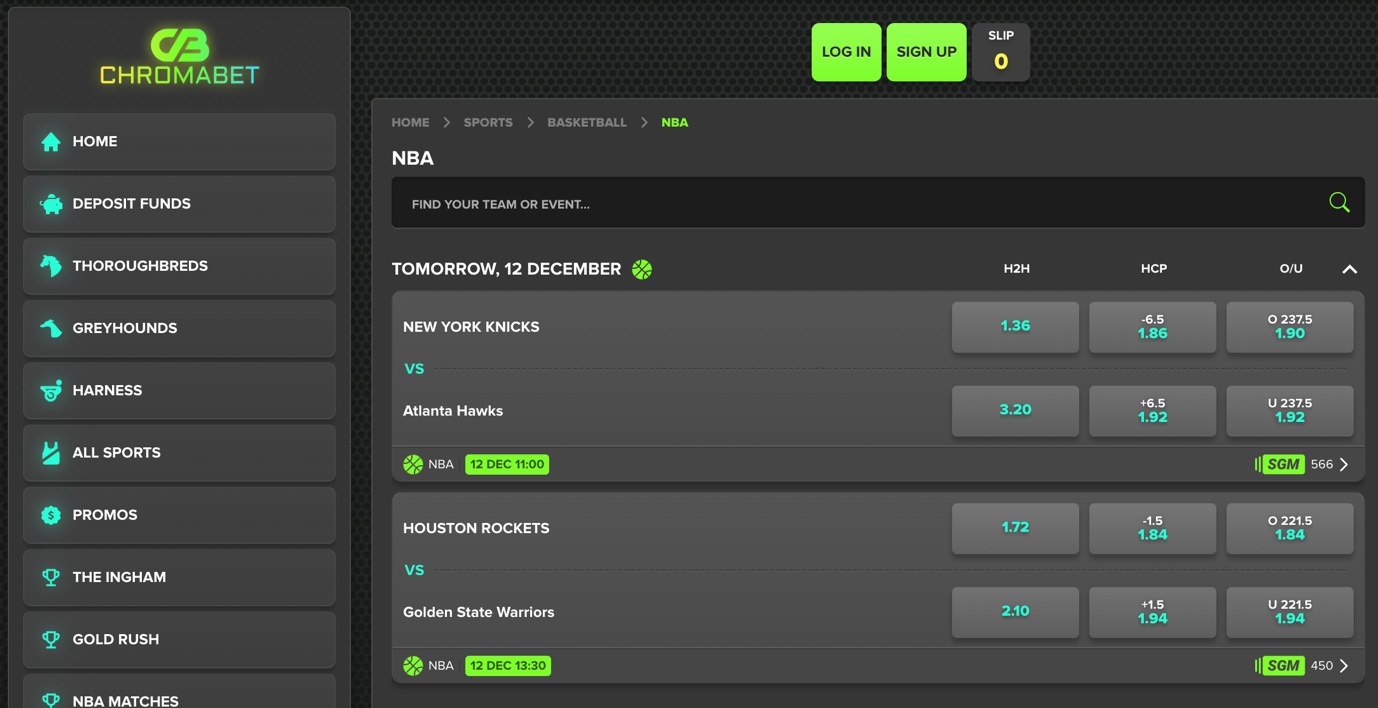Click the ChromaBet logo
The image size is (1378, 708).
tap(180, 57)
